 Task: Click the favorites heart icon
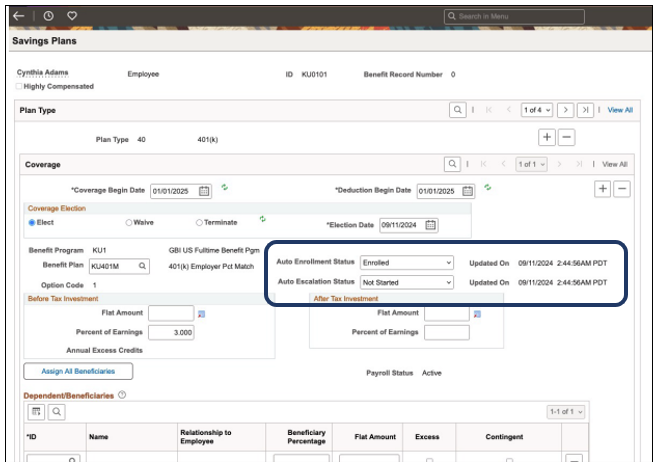pyautogui.click(x=72, y=16)
